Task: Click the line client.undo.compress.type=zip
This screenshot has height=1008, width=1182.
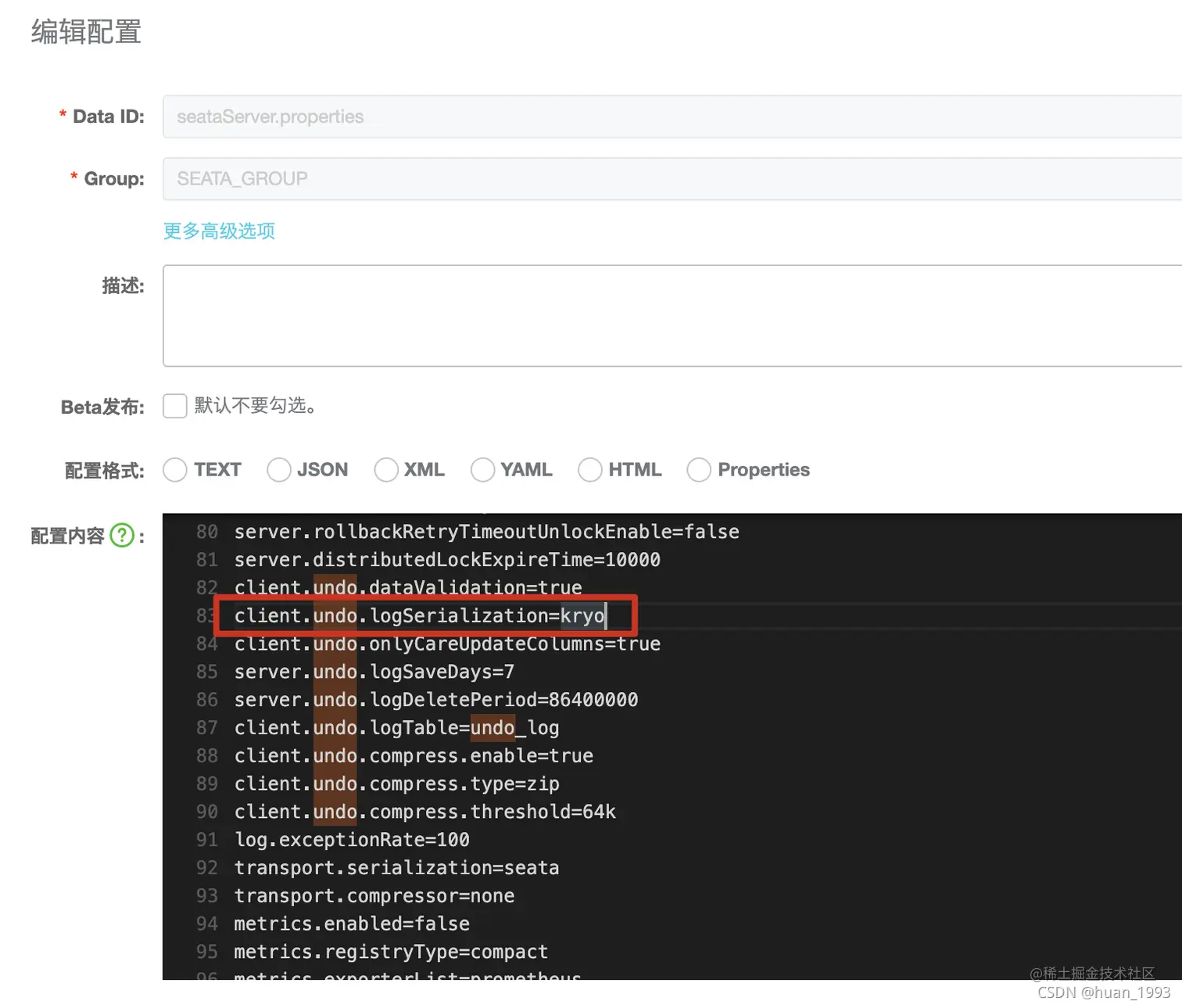Action: click(x=396, y=784)
